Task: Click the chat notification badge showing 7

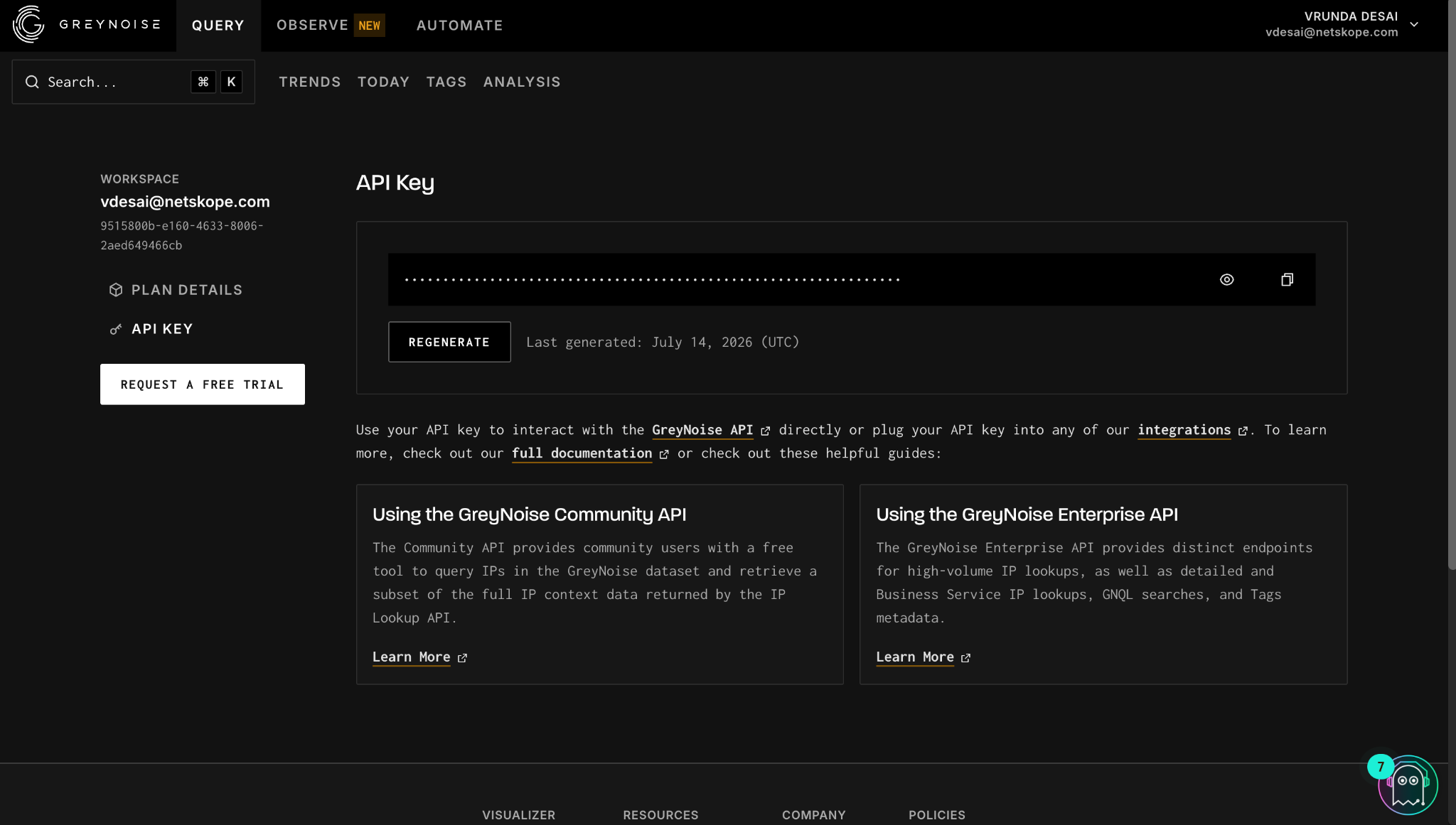Action: 1381,767
